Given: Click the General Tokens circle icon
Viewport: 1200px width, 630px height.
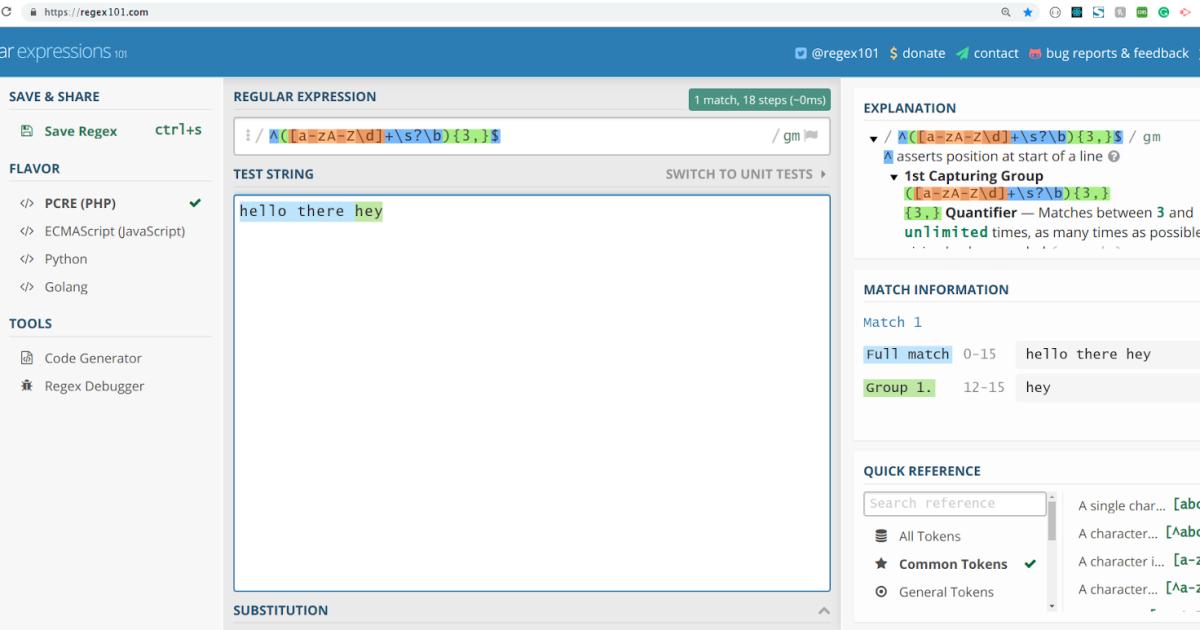Looking at the screenshot, I should pos(881,592).
